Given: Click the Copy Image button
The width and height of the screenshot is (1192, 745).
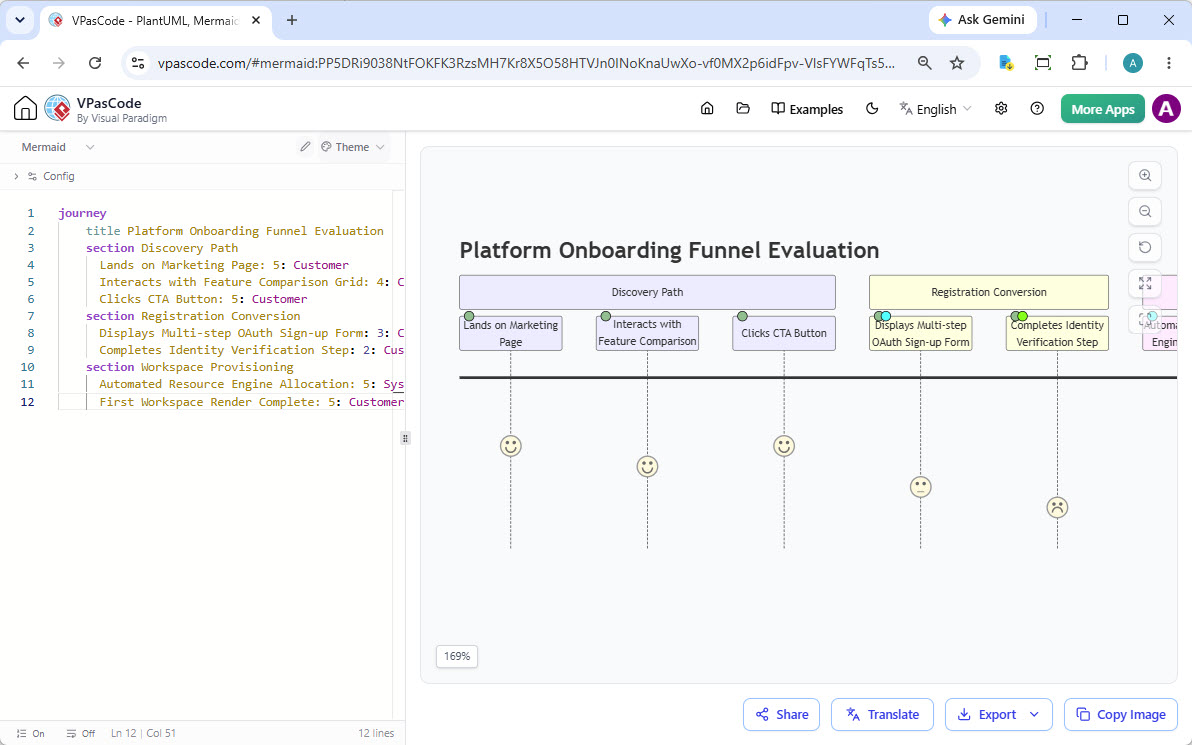Looking at the screenshot, I should click(1121, 715).
